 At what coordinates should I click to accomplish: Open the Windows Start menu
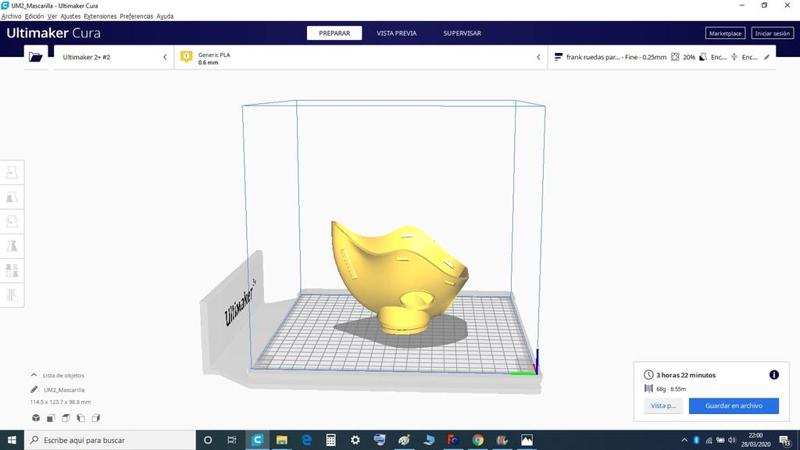(x=12, y=440)
